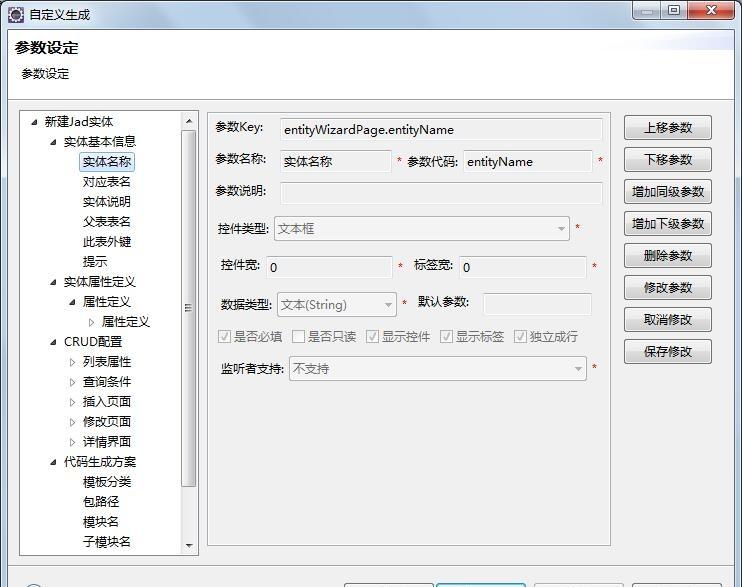Click the 参数说明 input field

[x=441, y=193]
